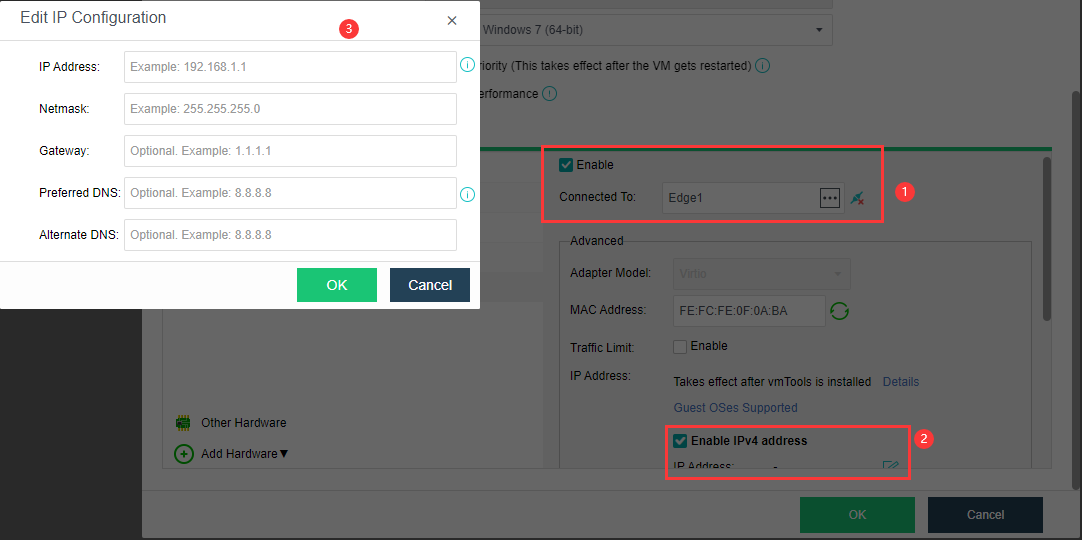Cancel the Edit IP Configuration dialog
This screenshot has height=540, width=1082.
coord(430,285)
